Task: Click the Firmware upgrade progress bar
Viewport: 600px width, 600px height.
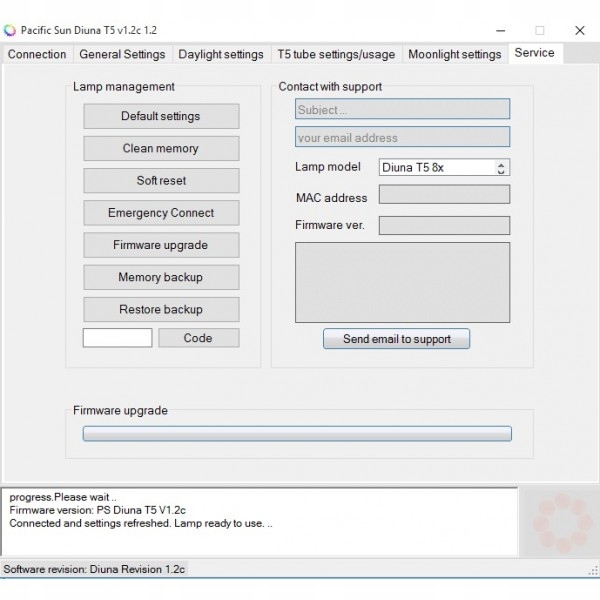Action: pos(297,434)
